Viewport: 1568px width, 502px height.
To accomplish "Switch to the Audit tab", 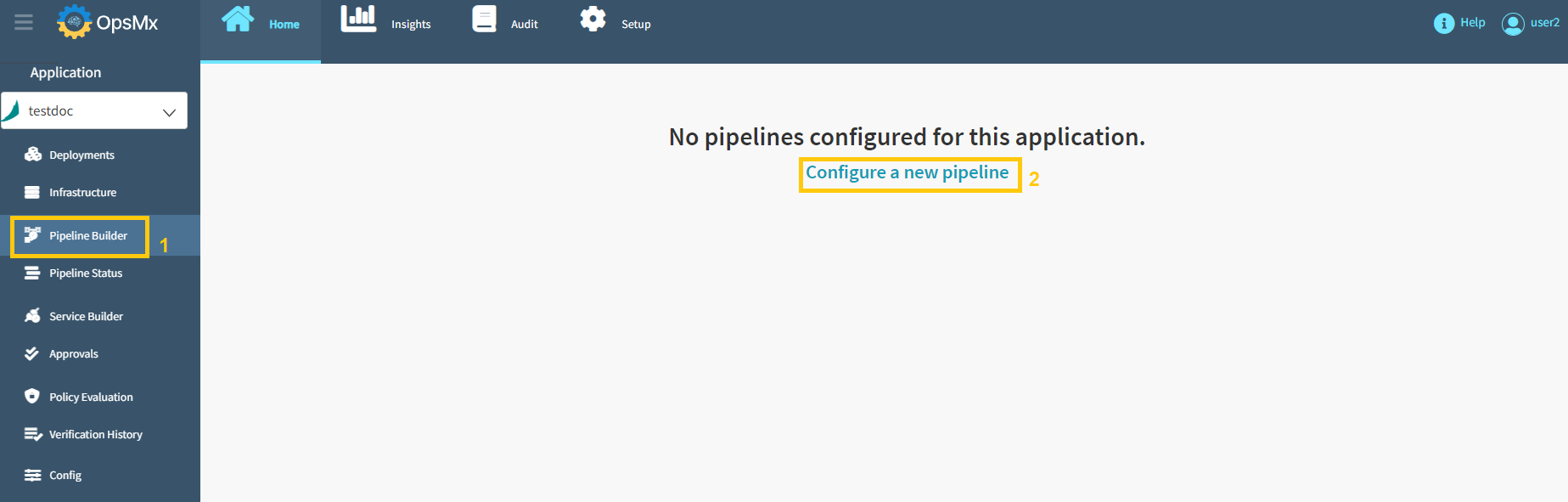I will 506,21.
